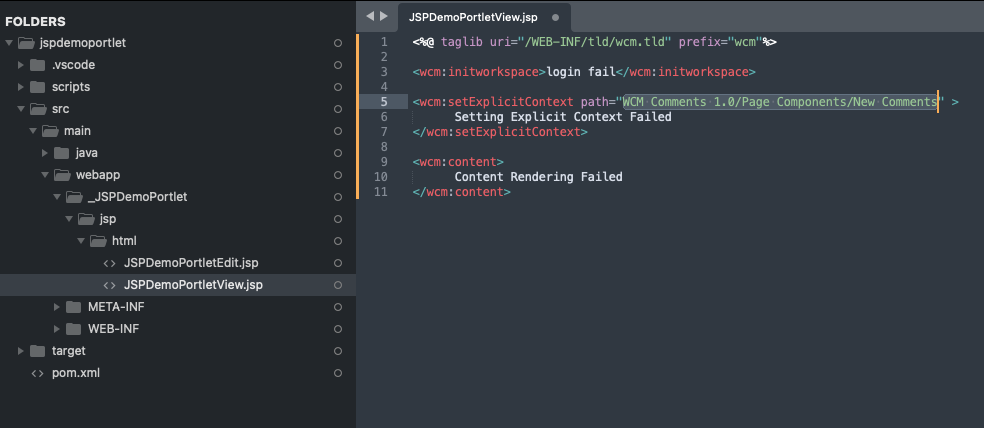
Task: Click 'Content Rendering Failed' text
Action: (x=538, y=177)
